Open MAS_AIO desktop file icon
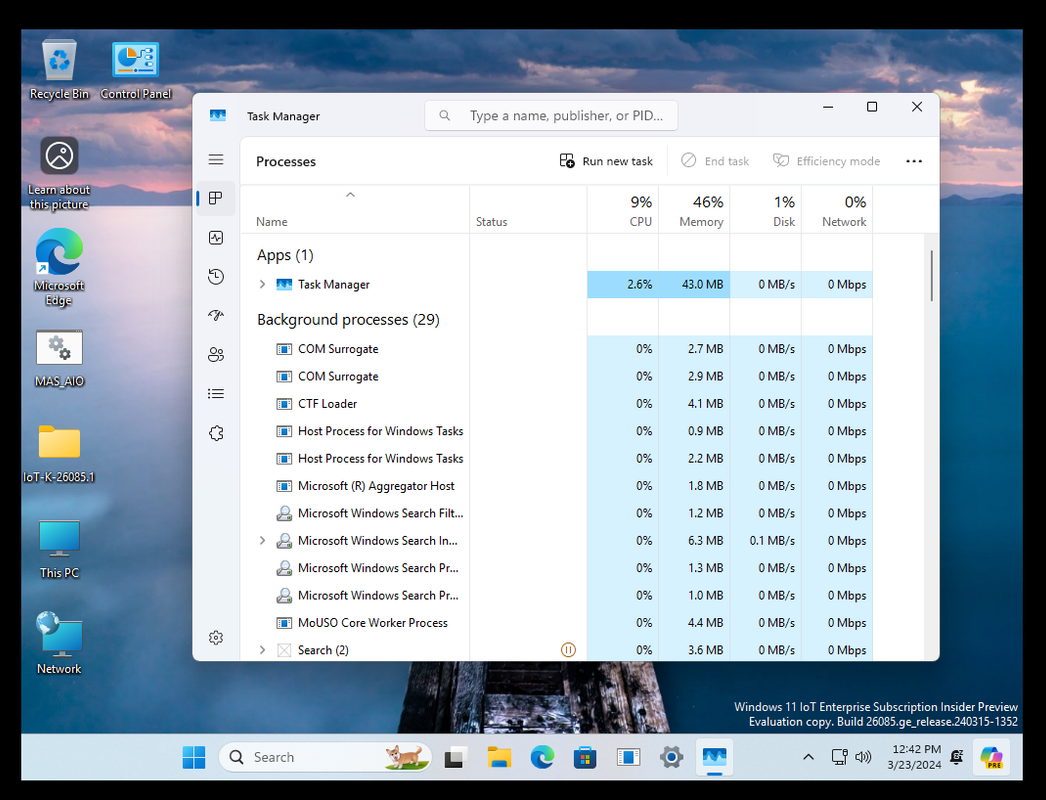Image resolution: width=1046 pixels, height=800 pixels. [x=59, y=359]
